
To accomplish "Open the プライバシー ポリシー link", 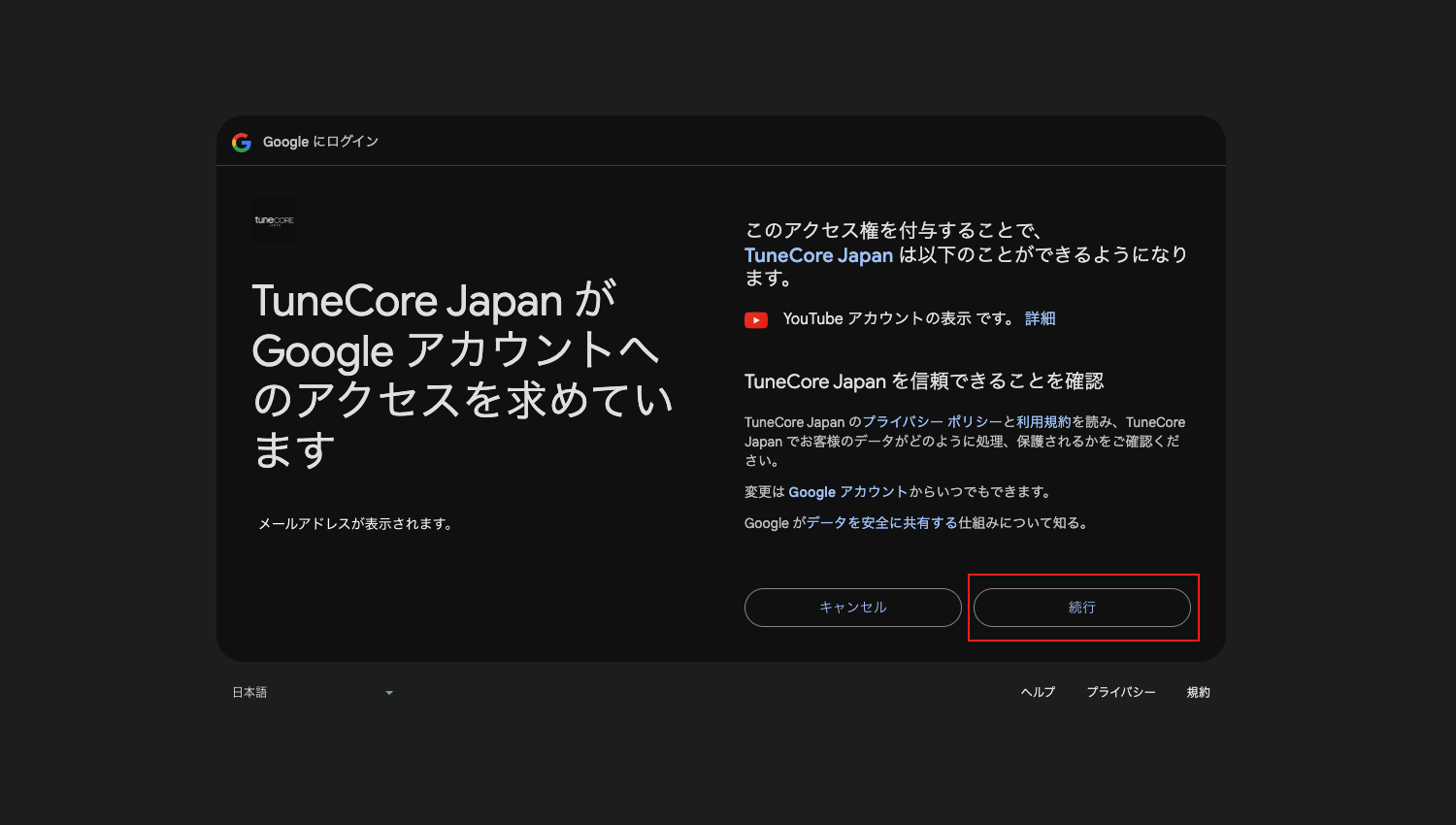I will click(932, 422).
